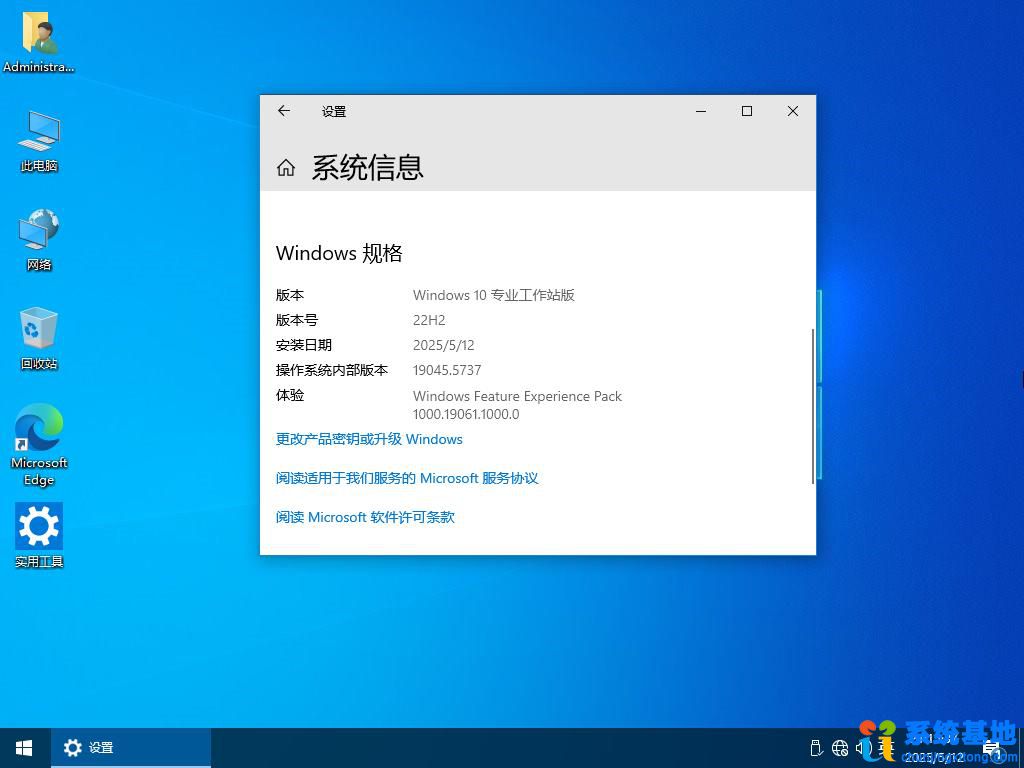Click the 体验 label
1024x768 pixels.
click(x=290, y=395)
